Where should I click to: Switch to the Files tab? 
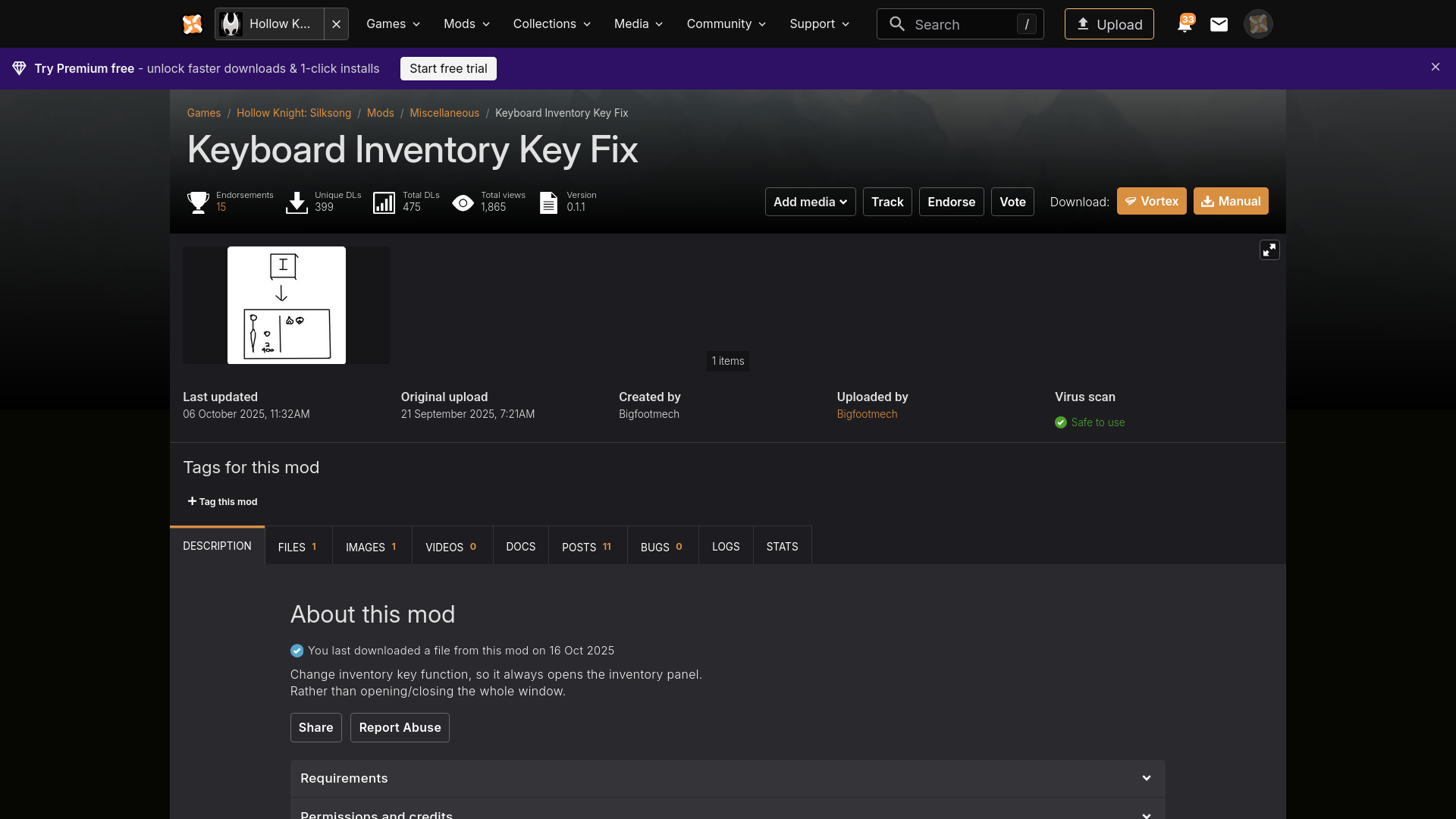click(x=298, y=547)
